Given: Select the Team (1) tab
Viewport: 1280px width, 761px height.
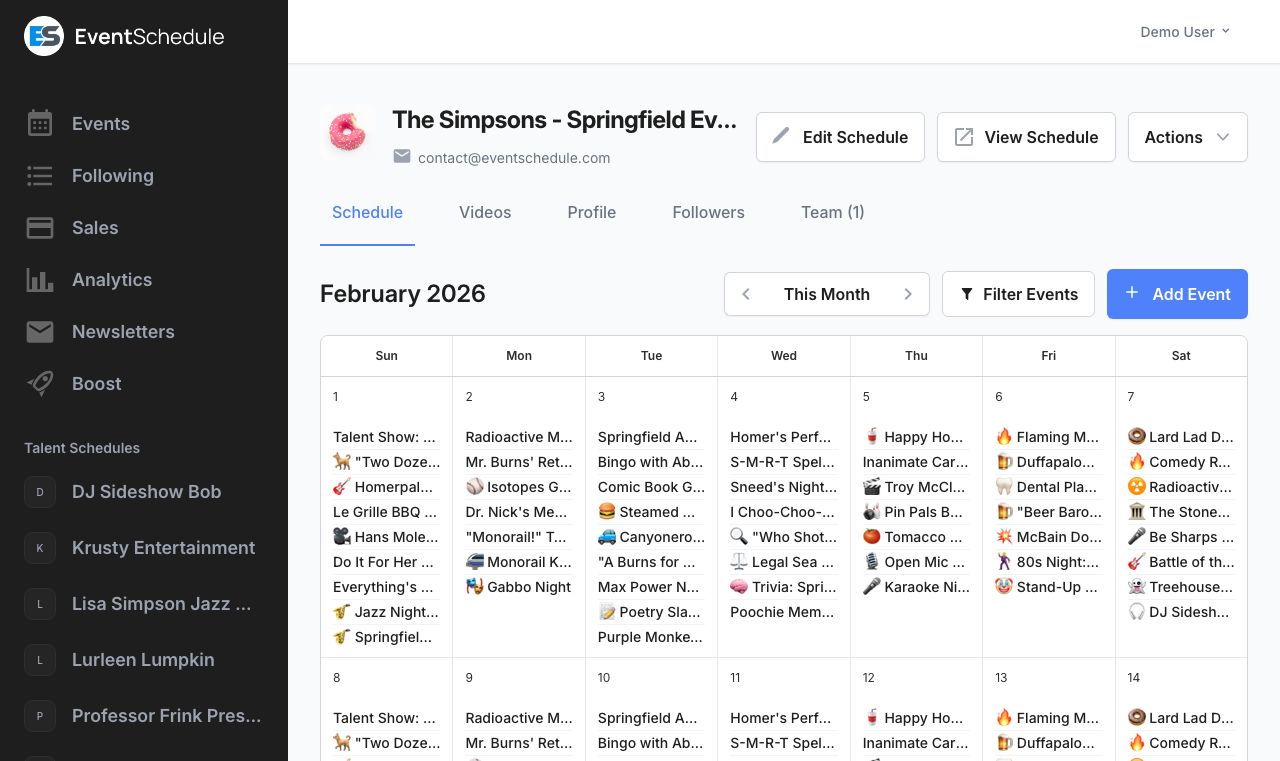Looking at the screenshot, I should pyautogui.click(x=832, y=212).
